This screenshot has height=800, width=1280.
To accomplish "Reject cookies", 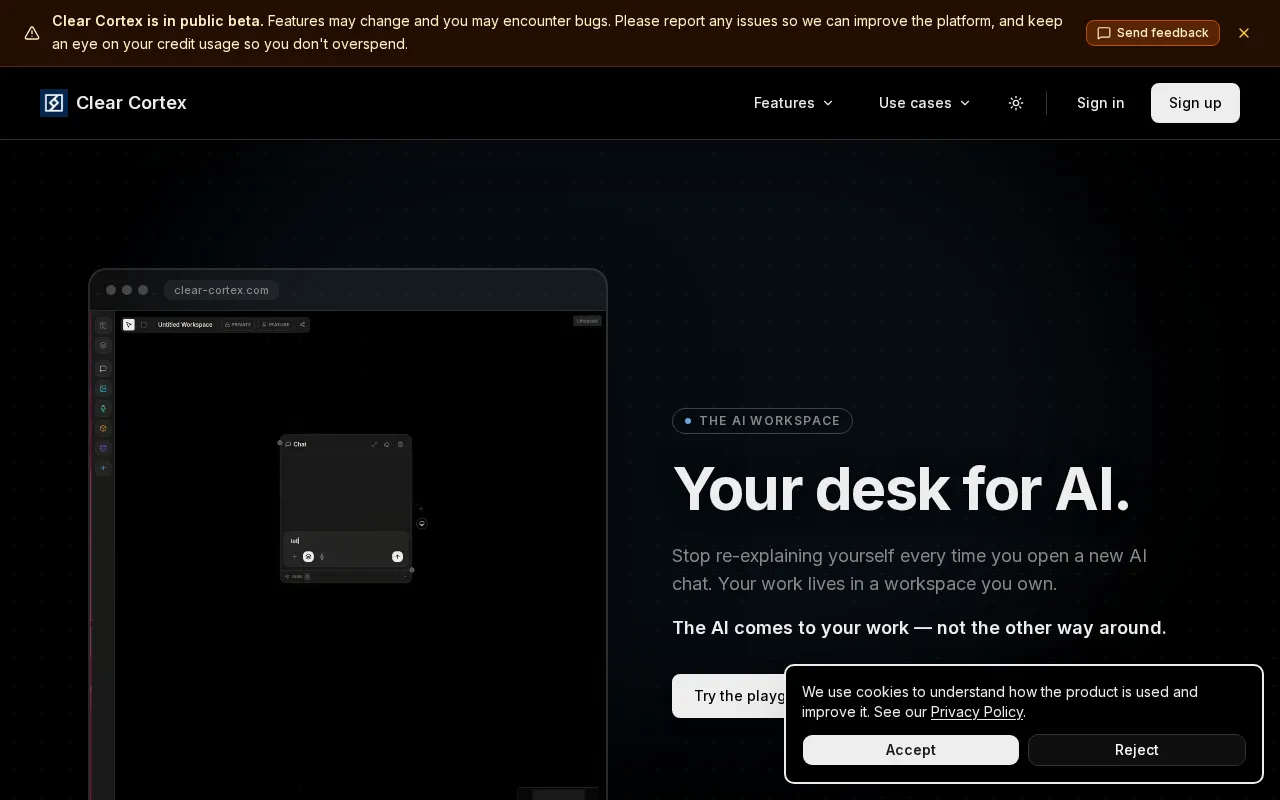I will 1137,750.
